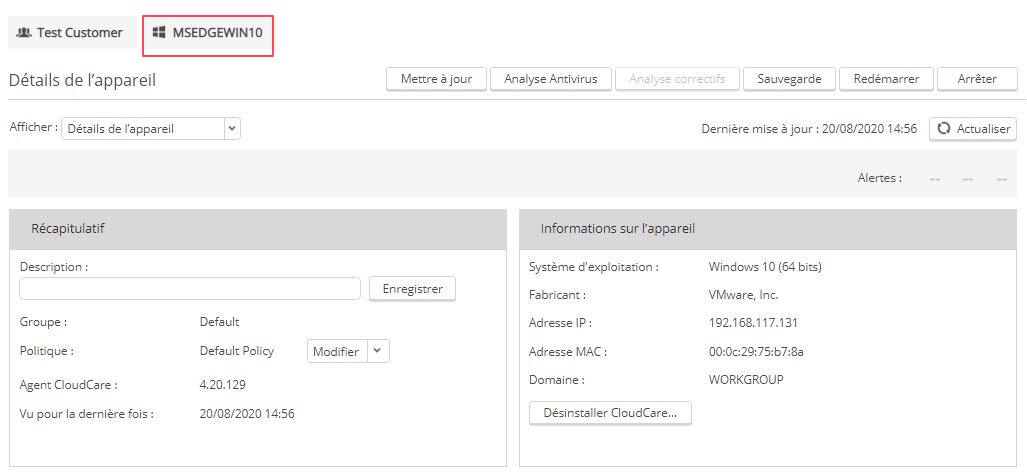Click the last alert indicator dash
Image resolution: width=1027 pixels, height=475 pixels.
1001,179
